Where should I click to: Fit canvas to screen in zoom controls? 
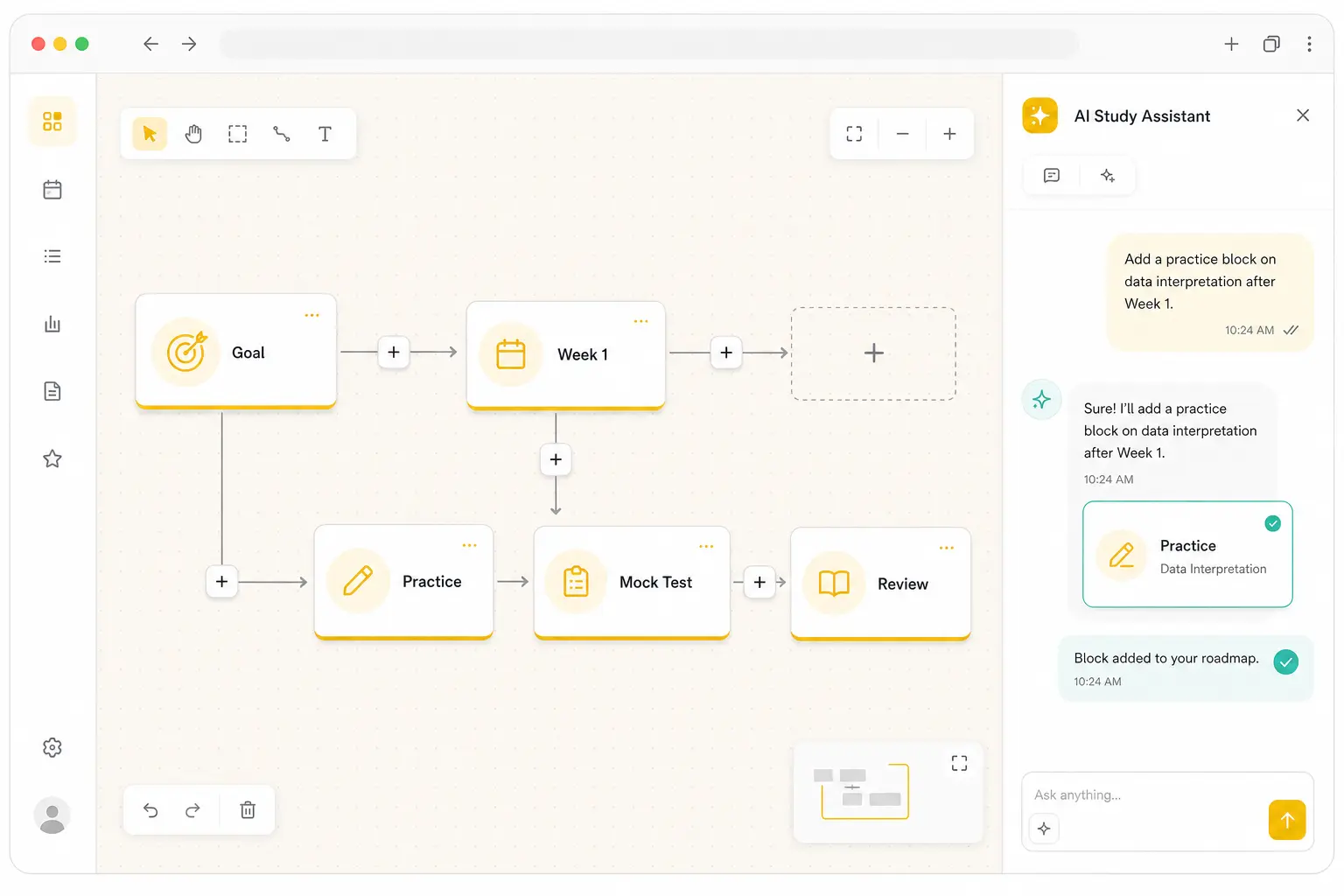(x=854, y=134)
